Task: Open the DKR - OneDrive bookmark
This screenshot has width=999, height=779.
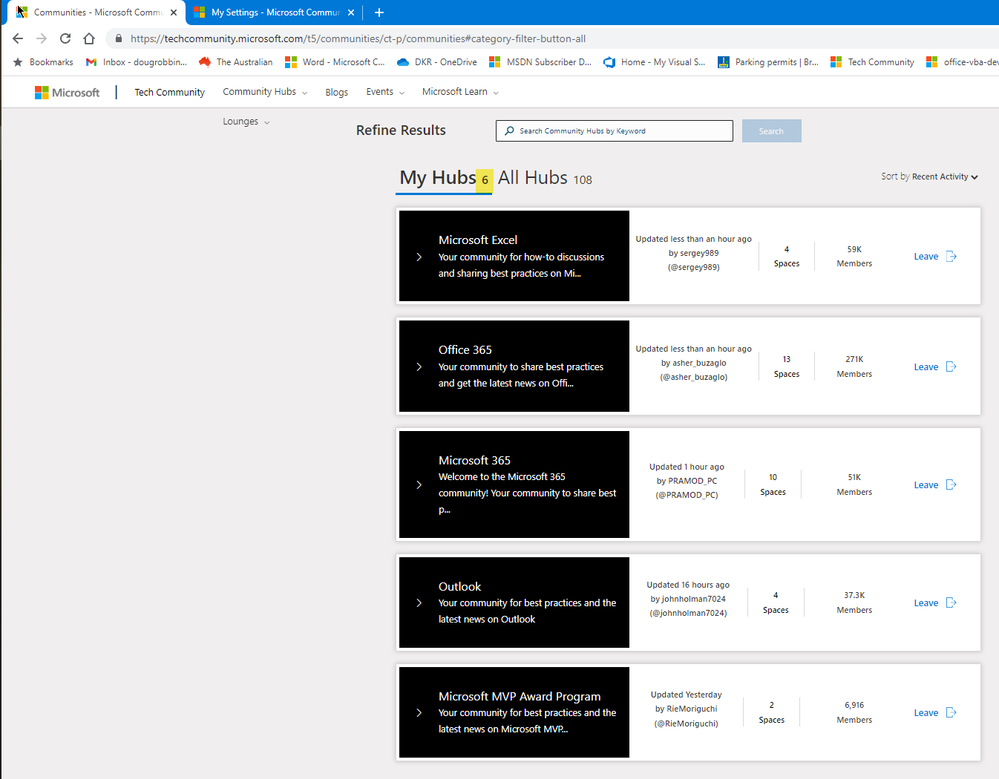Action: (437, 62)
